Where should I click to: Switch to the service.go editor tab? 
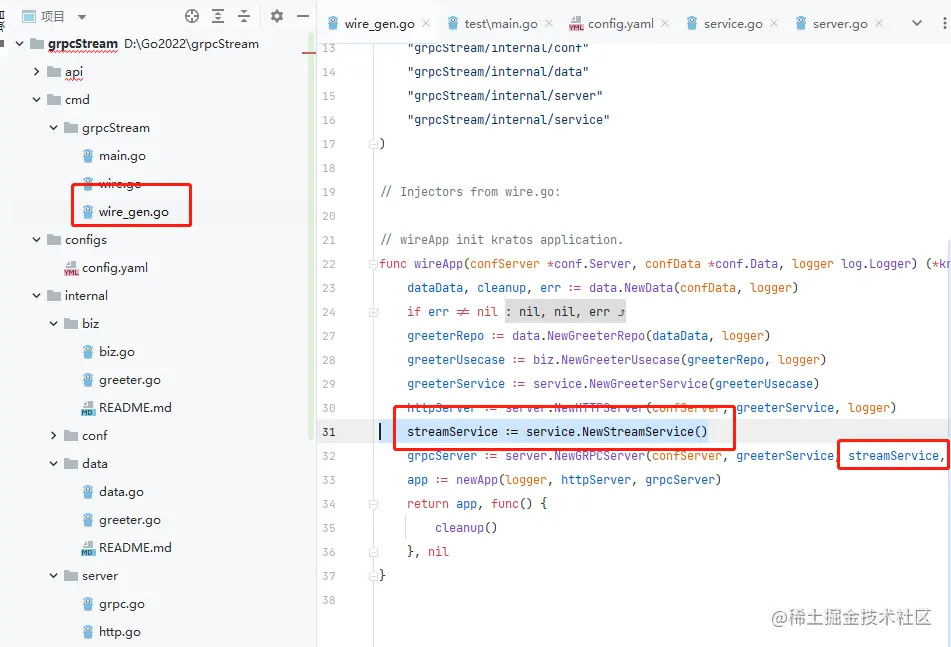point(733,24)
